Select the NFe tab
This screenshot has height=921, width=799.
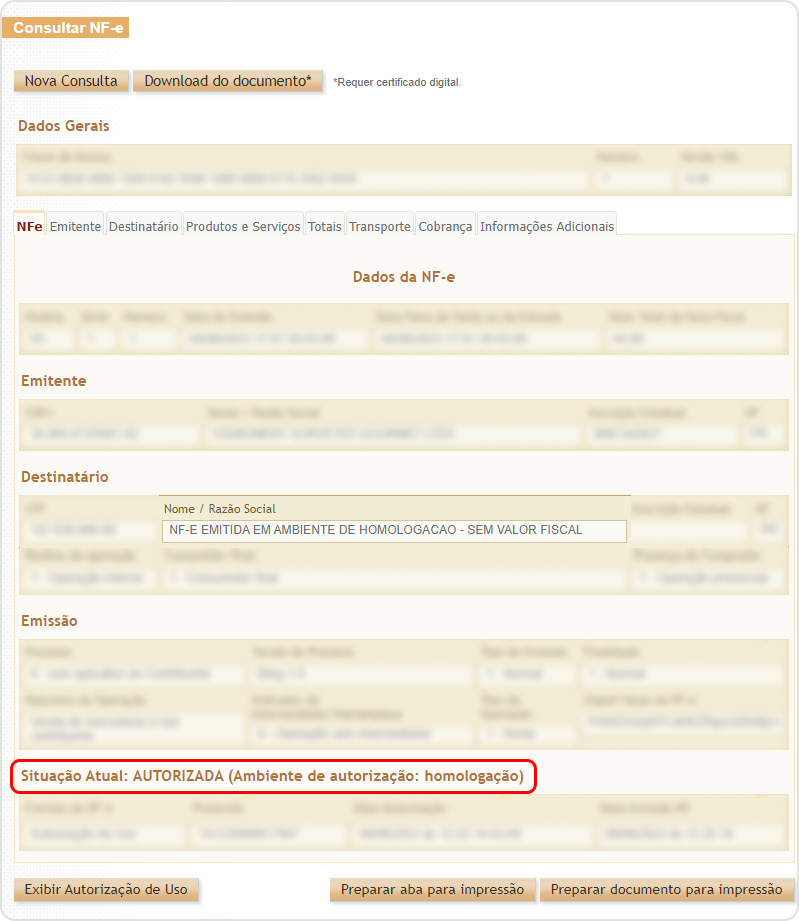(29, 226)
